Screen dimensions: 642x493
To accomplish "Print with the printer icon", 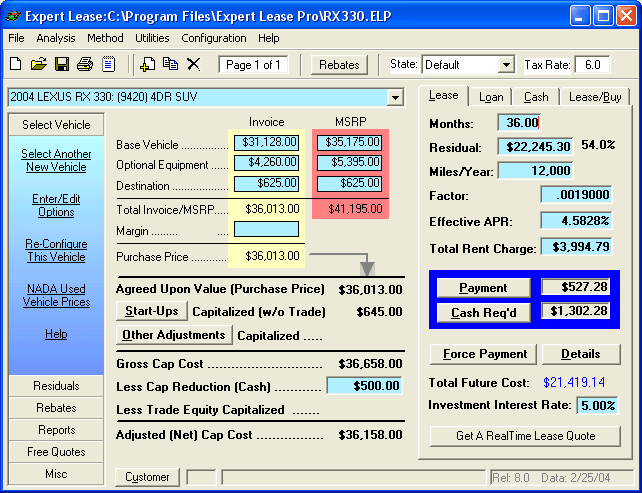I will 85,64.
